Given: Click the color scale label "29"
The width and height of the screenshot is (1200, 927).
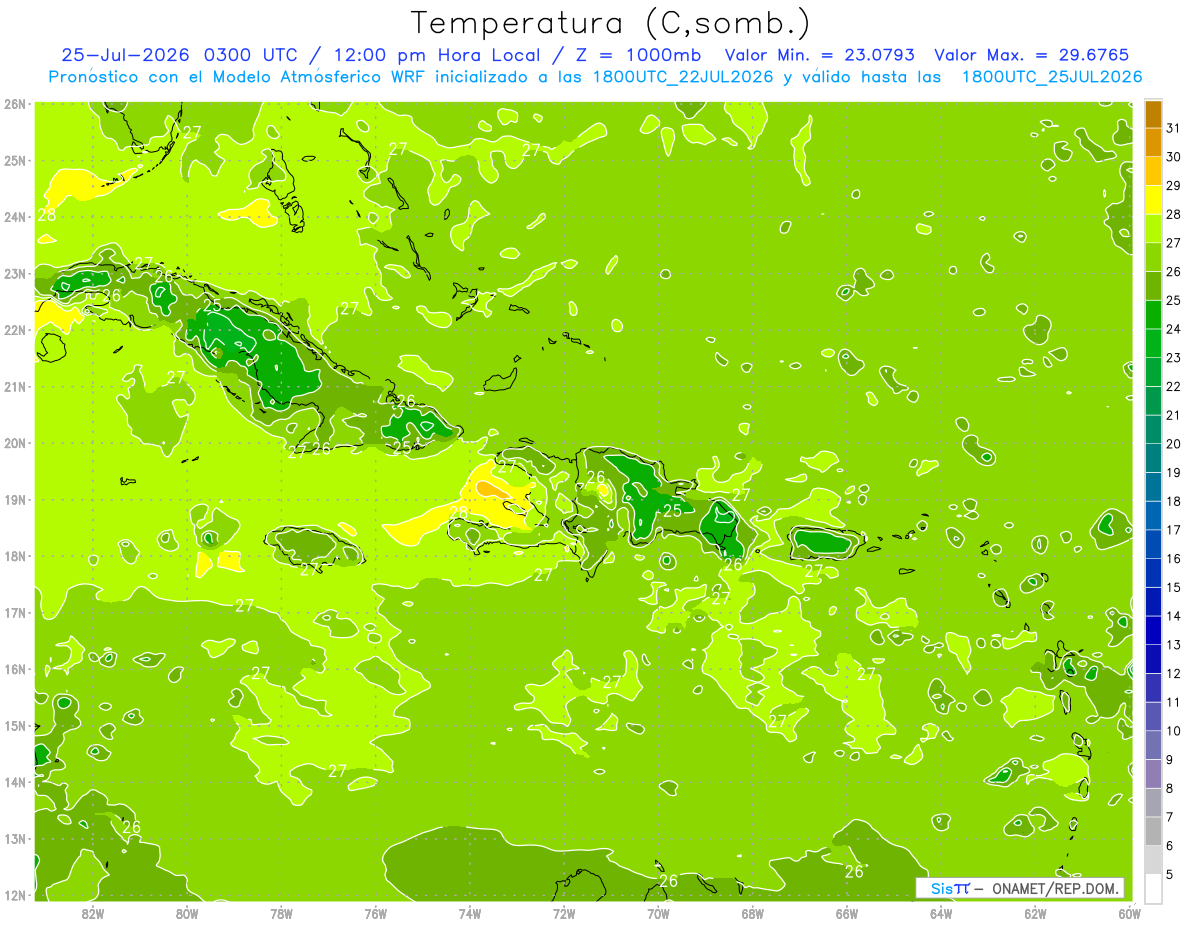Looking at the screenshot, I should tap(1173, 186).
